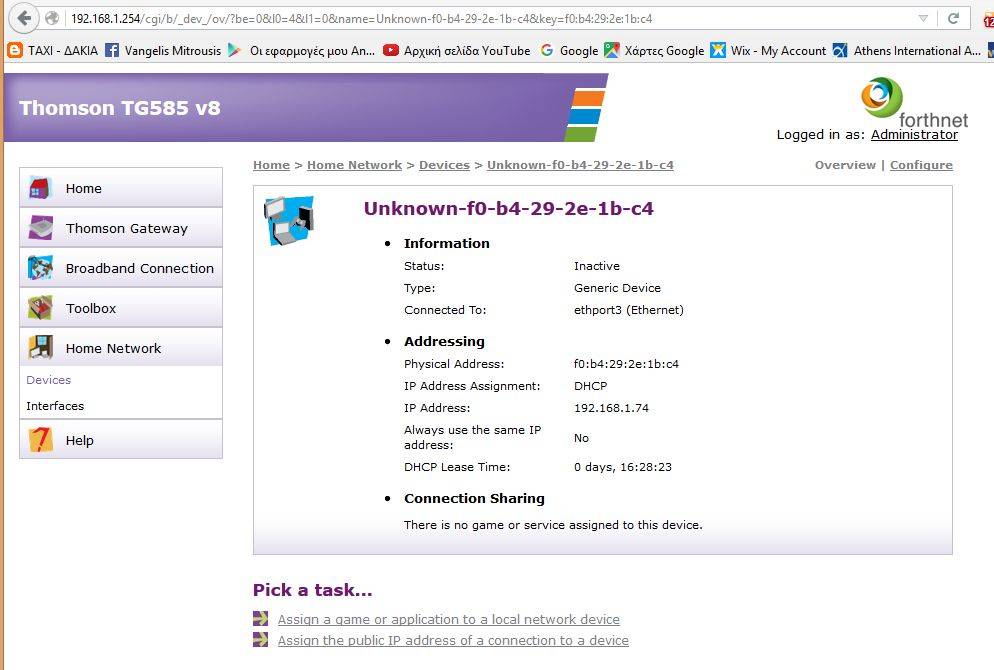
Task: Open Broadband Connection menu item label
Action: point(139,268)
